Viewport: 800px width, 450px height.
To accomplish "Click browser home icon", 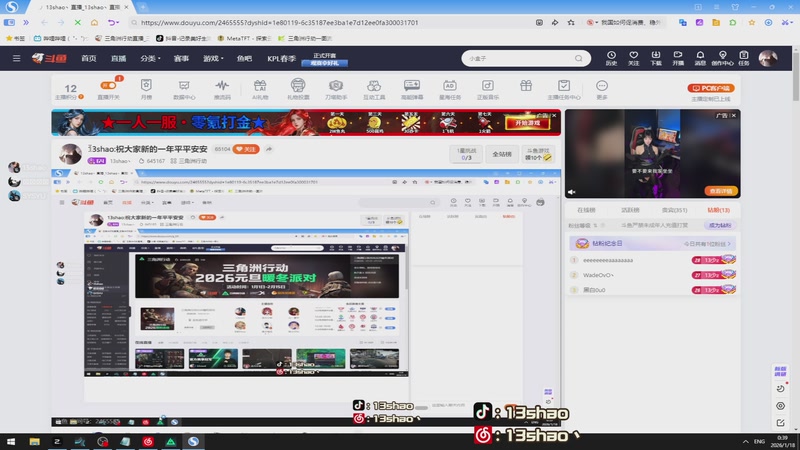I will (x=94, y=22).
